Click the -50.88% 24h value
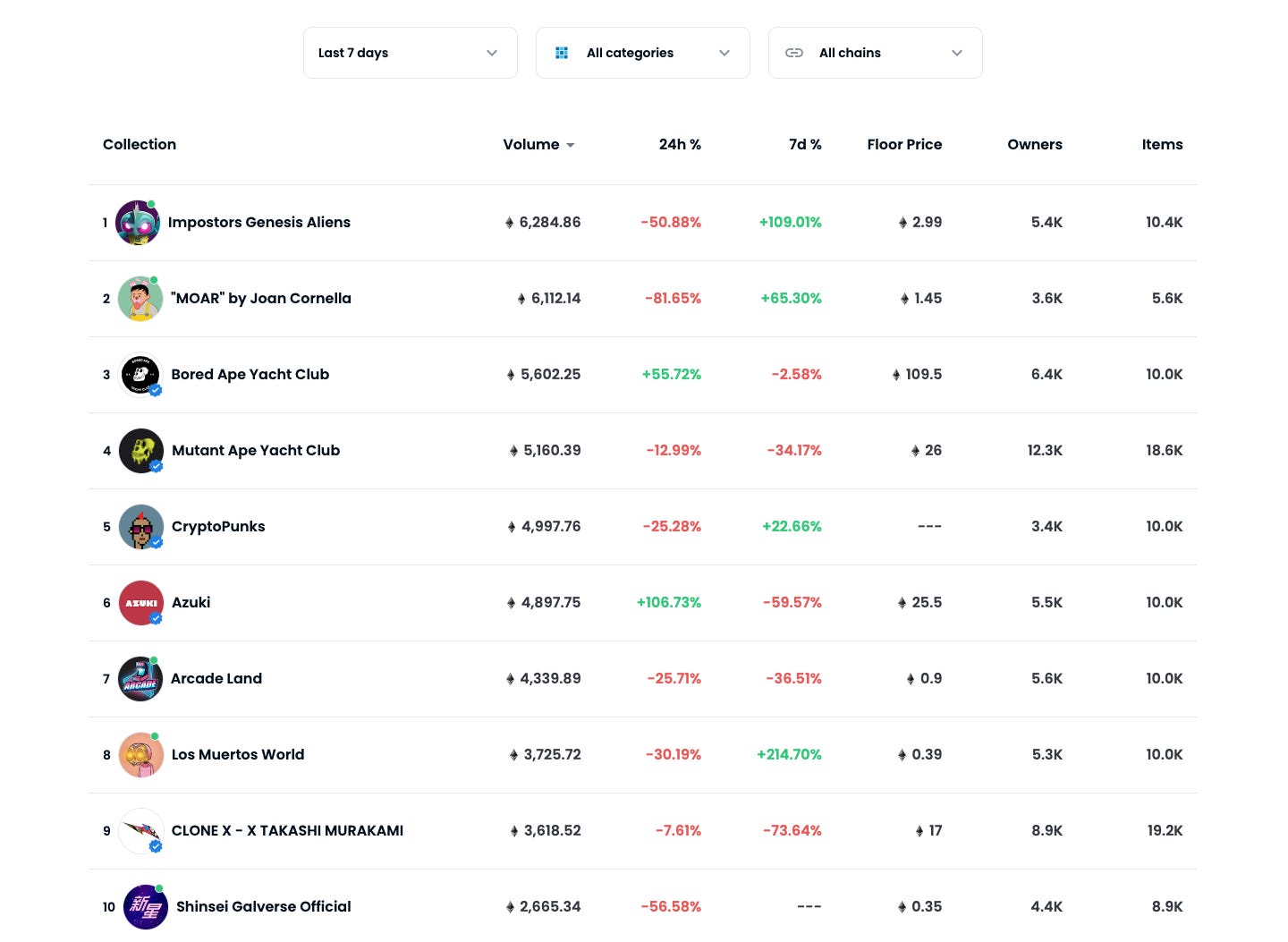Image resolution: width=1288 pixels, height=942 pixels. (671, 222)
